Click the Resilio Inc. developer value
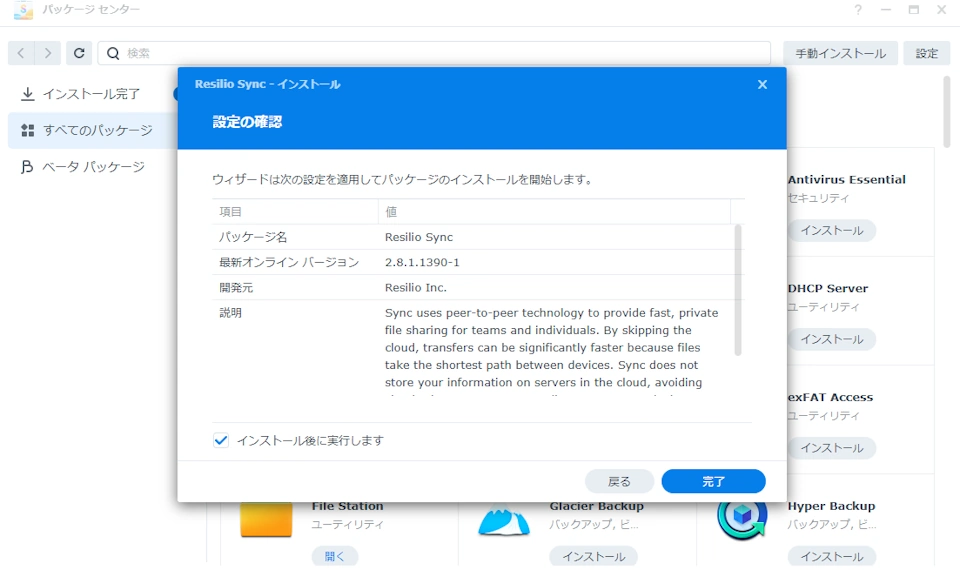Screen dimensions: 960x570 coord(416,287)
